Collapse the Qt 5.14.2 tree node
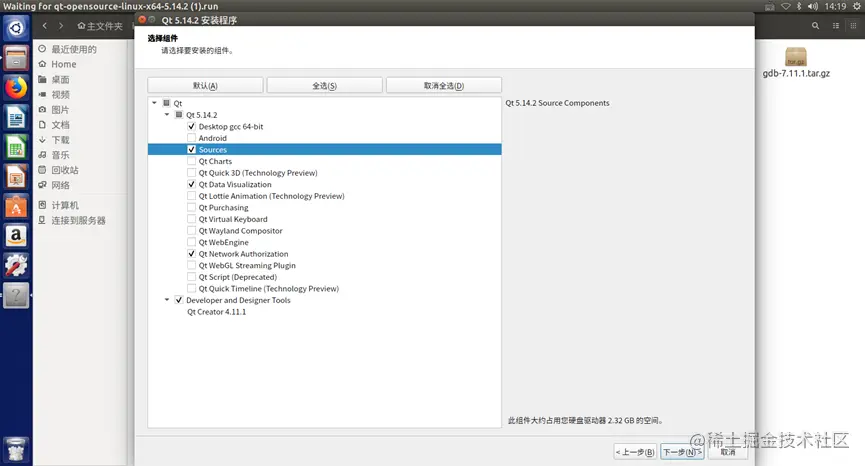Image resolution: width=865 pixels, height=466 pixels. (x=167, y=115)
